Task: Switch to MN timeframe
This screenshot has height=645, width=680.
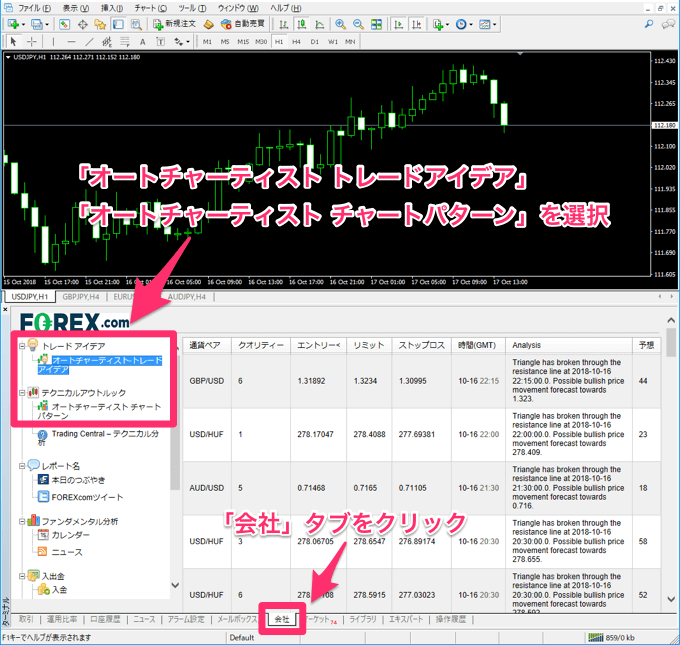Action: 350,42
